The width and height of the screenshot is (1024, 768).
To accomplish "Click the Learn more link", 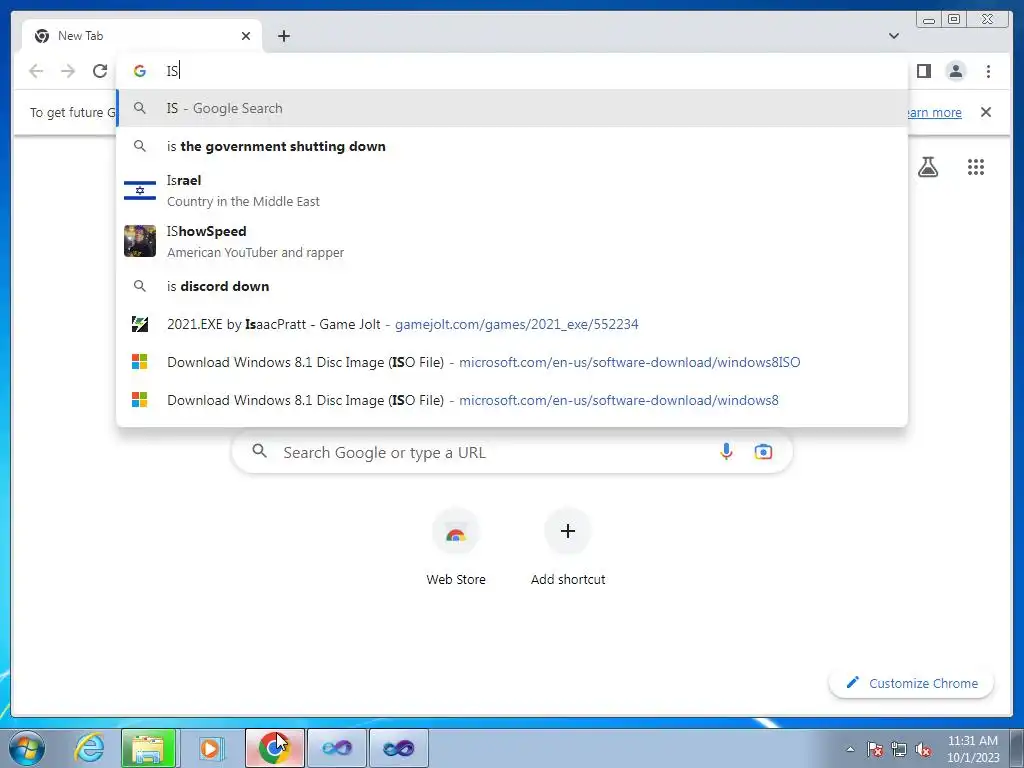I will (934, 112).
